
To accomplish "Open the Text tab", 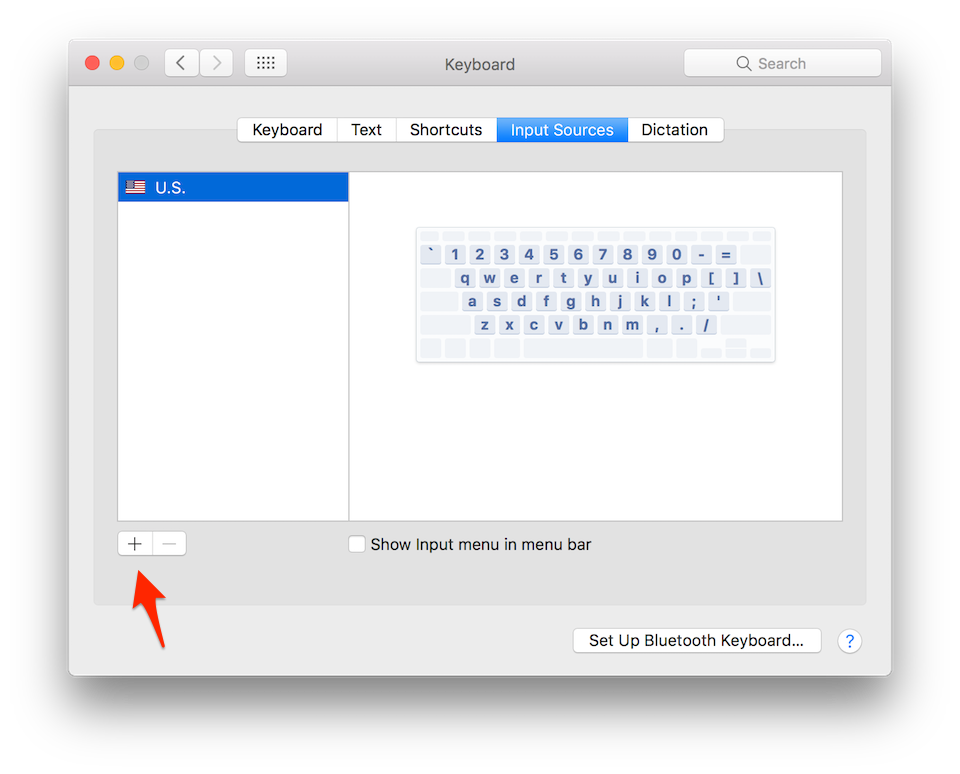I will tap(366, 129).
